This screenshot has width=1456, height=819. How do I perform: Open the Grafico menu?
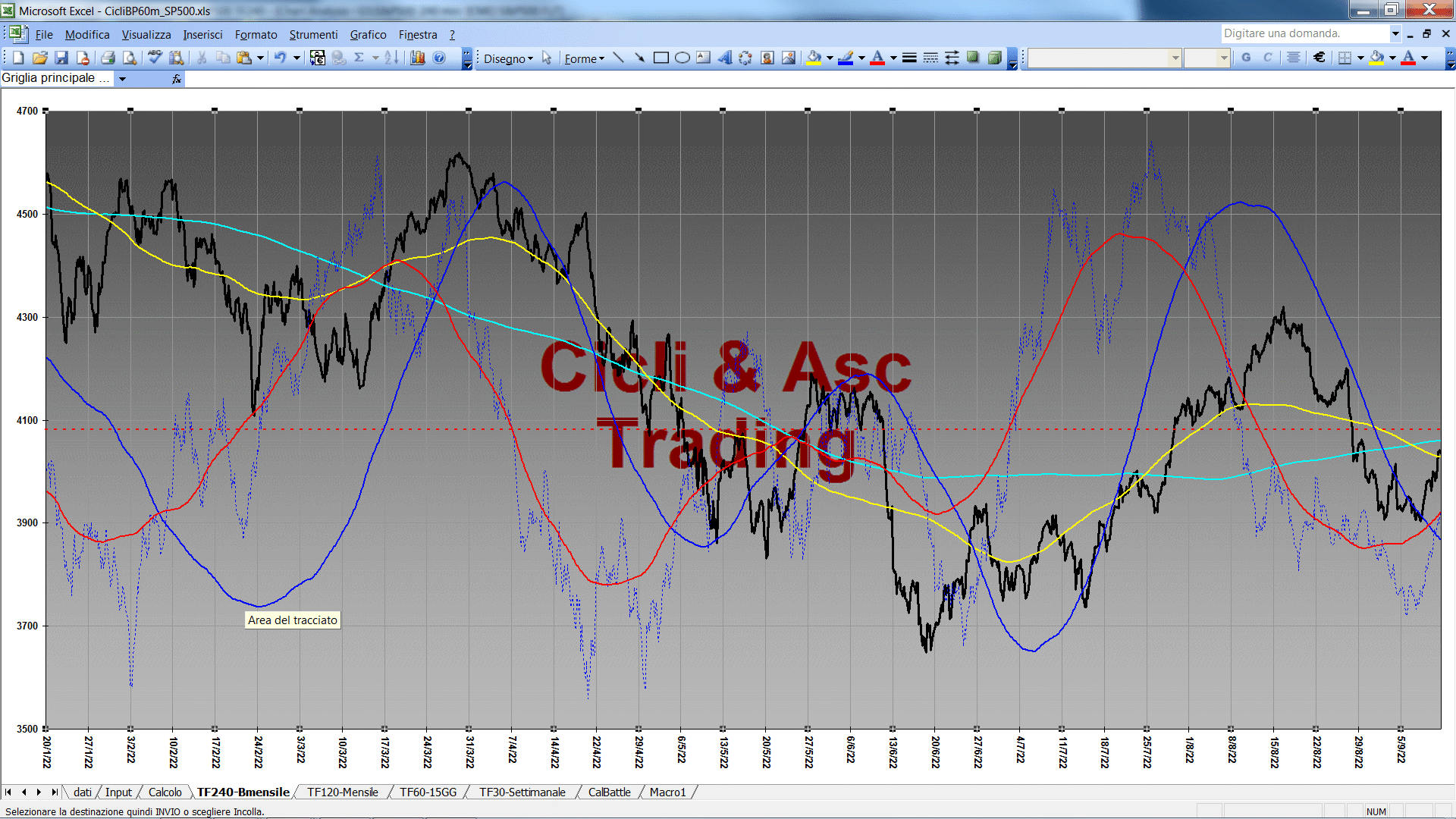tap(368, 35)
